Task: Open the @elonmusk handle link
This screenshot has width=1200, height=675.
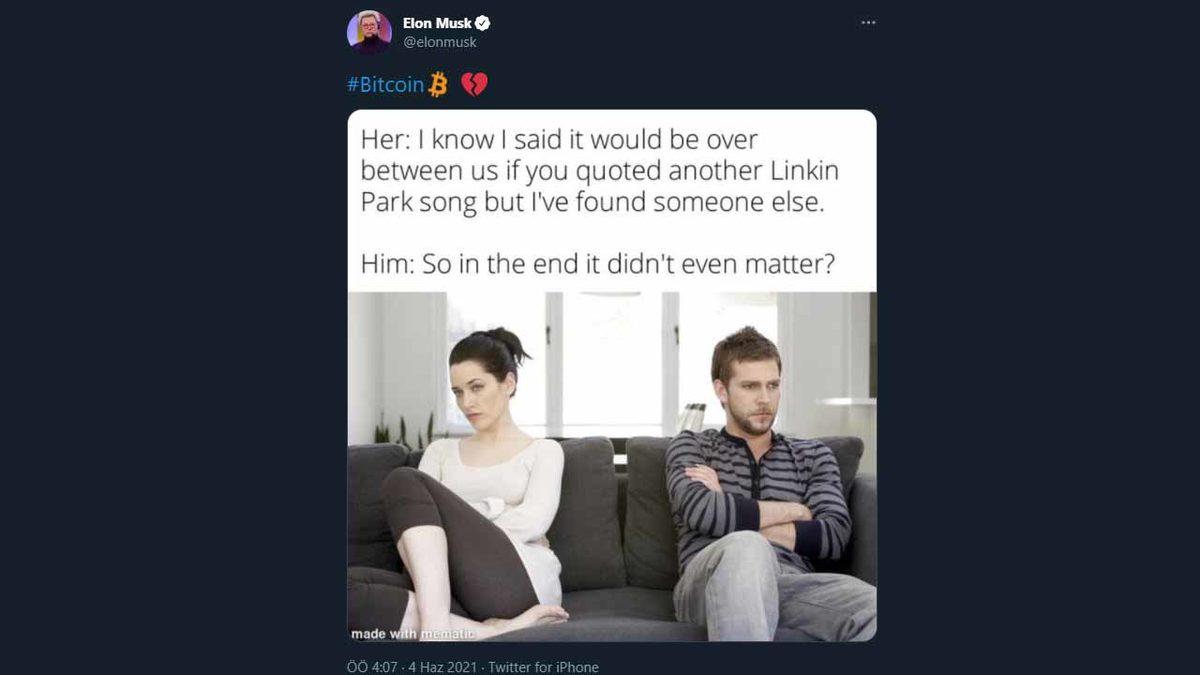Action: 439,42
